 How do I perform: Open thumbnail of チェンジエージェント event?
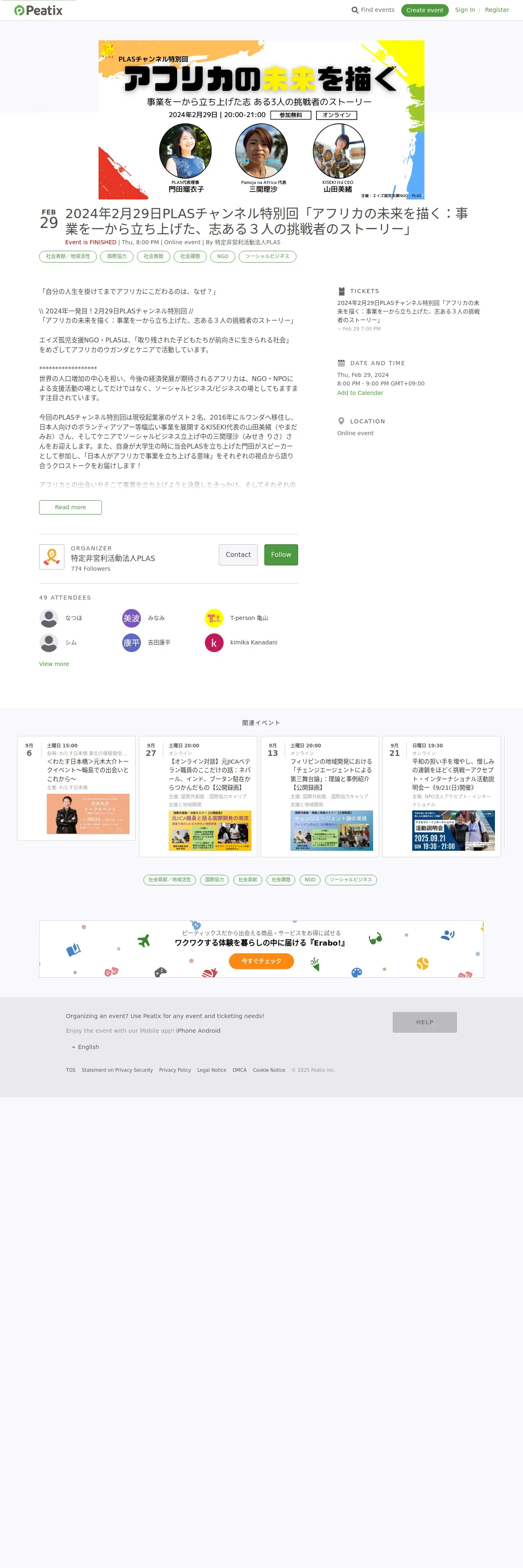(332, 830)
